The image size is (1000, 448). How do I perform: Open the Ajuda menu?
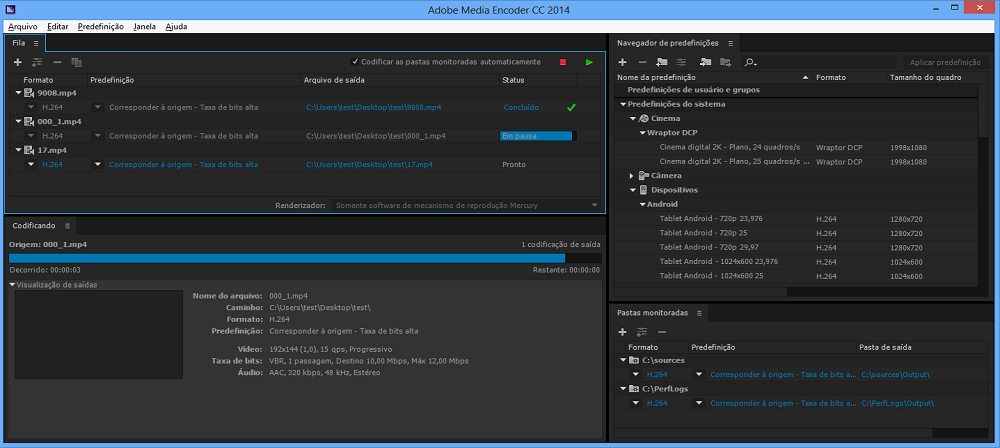click(x=176, y=27)
